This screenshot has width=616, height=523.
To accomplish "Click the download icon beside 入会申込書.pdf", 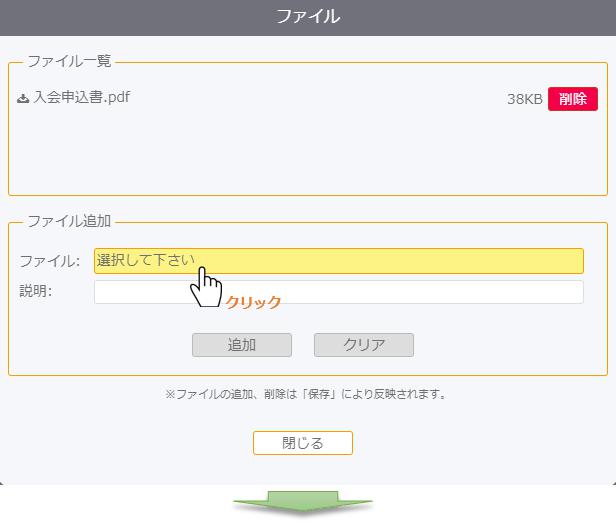I will click(23, 98).
